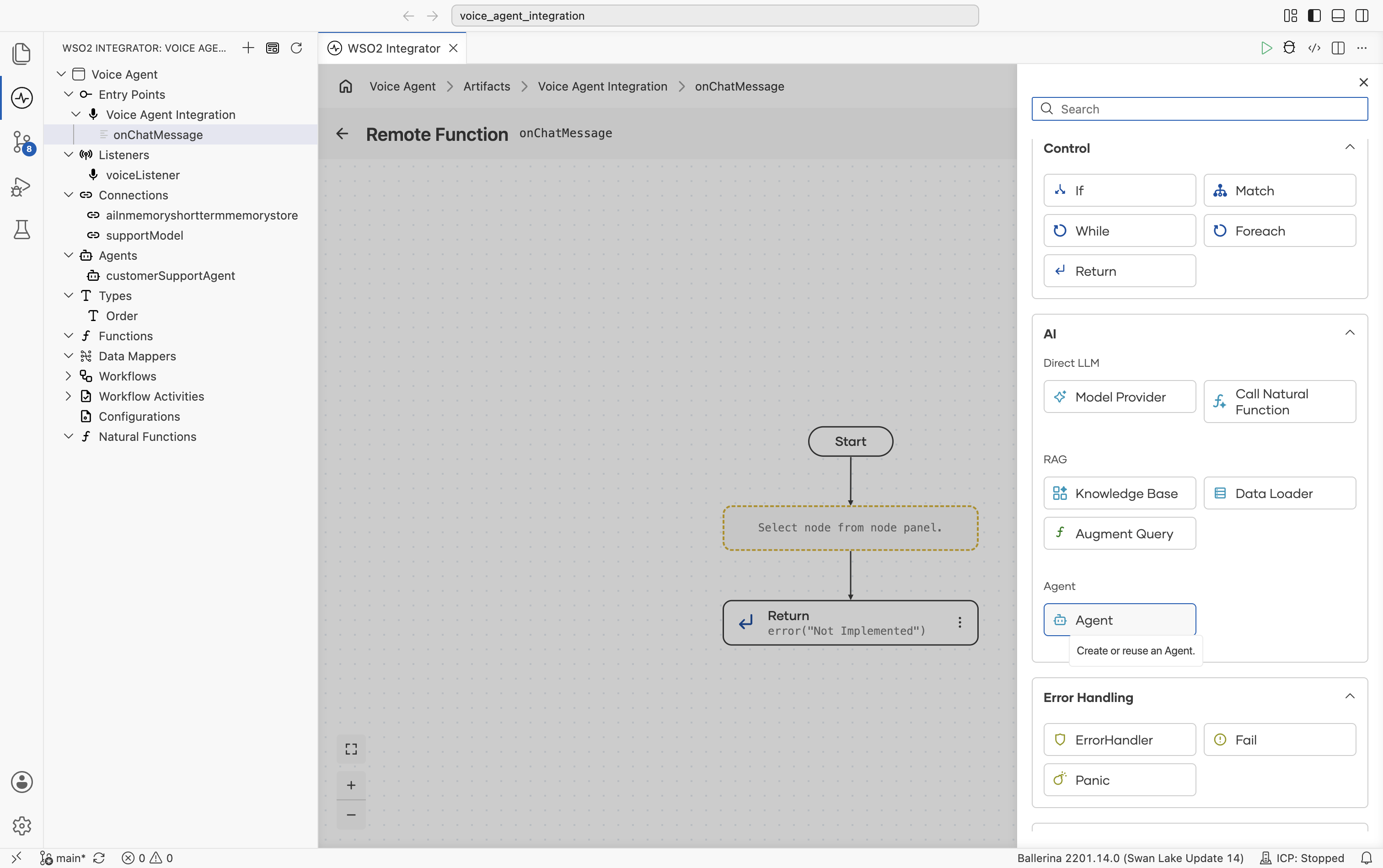Click the Debug bug icon in editor toolbar
Viewport: 1383px width, 868px height.
click(x=1289, y=48)
